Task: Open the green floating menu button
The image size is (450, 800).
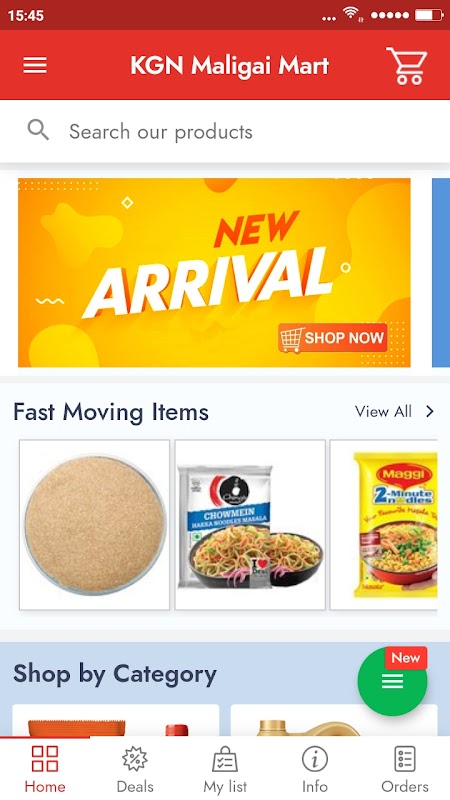Action: click(x=392, y=681)
